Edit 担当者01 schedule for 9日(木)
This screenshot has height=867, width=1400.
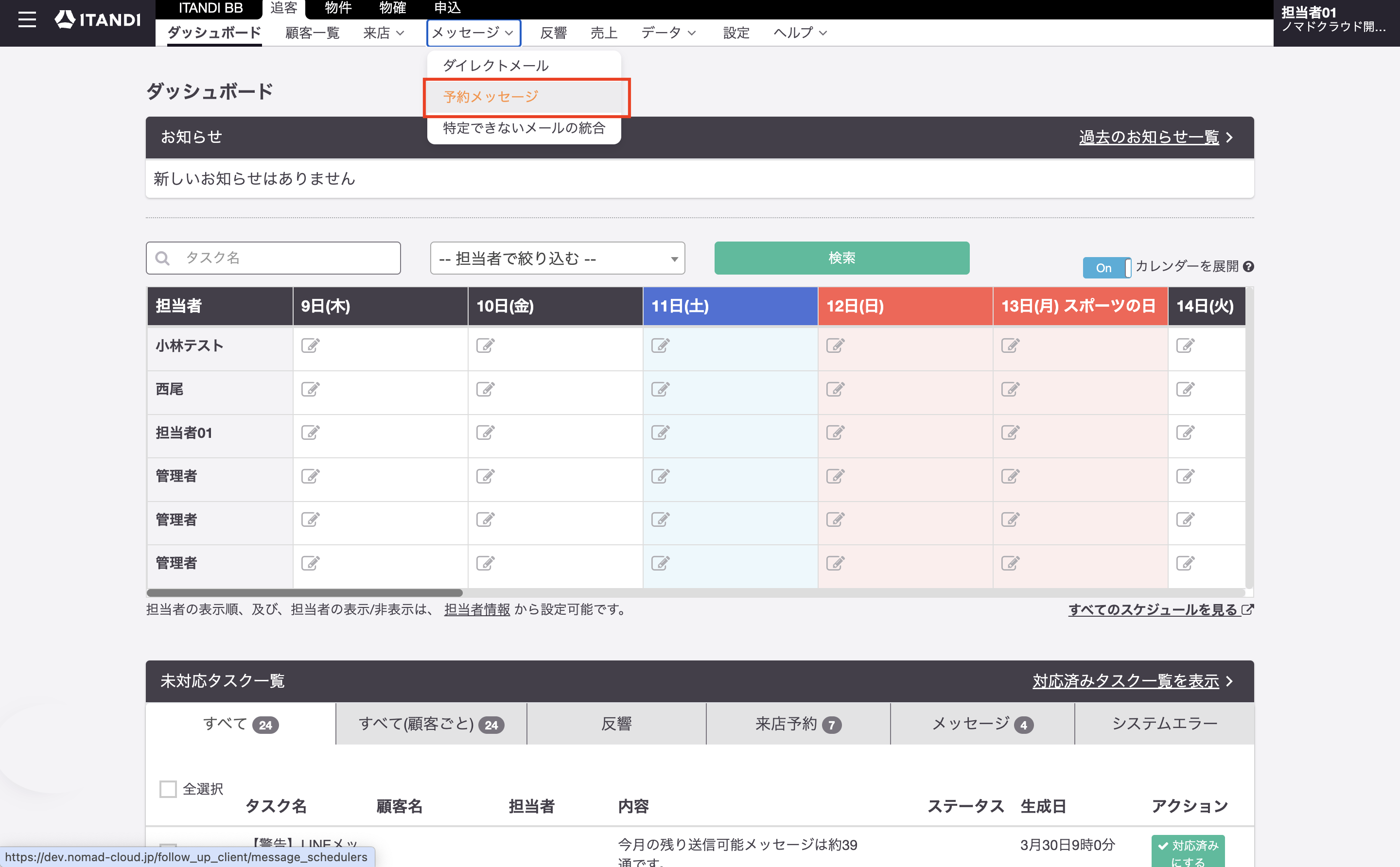(x=310, y=433)
